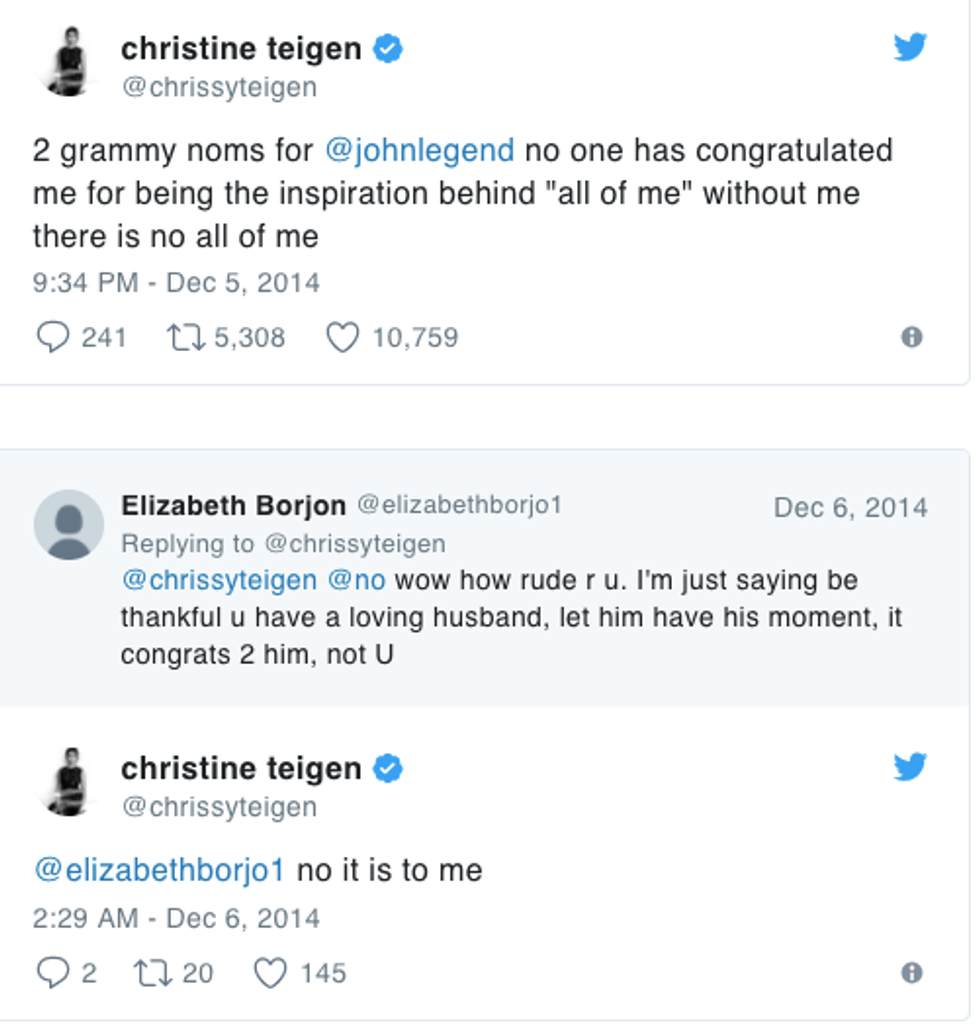Open info icon on first tweet
Viewport: 980px width, 1029px height.
(x=911, y=338)
